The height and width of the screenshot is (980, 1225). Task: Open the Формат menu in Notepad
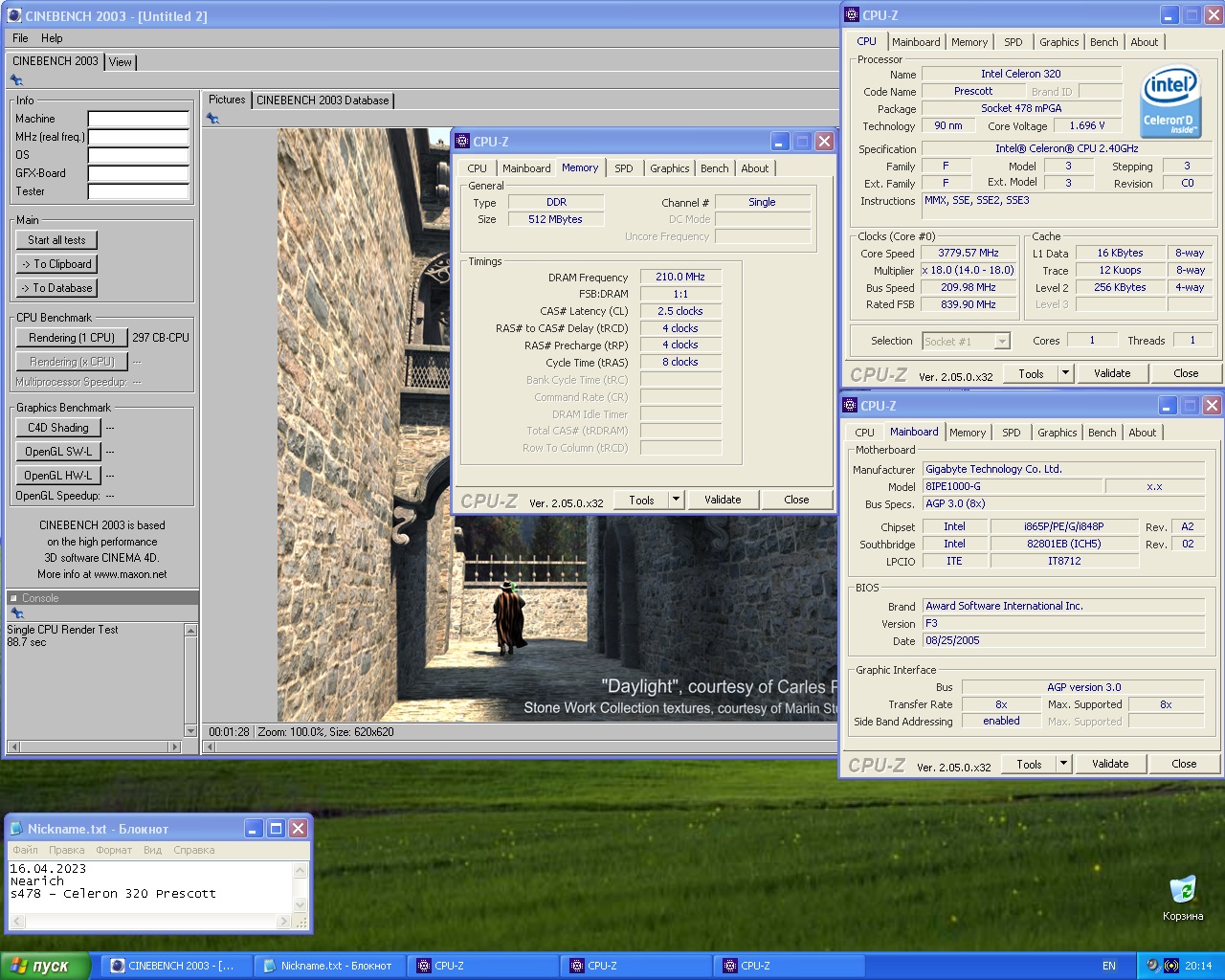tap(114, 850)
